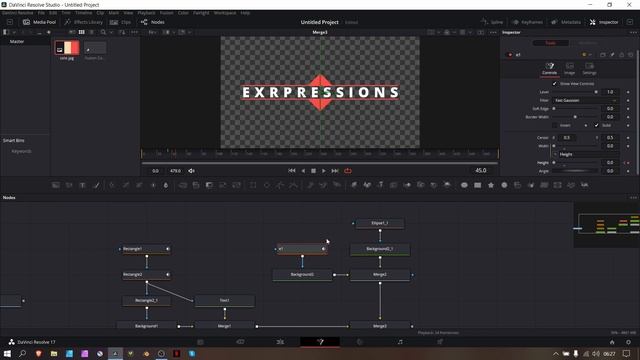This screenshot has height=360, width=640.
Task: Open Project Manager home icon
Action: coord(612,342)
